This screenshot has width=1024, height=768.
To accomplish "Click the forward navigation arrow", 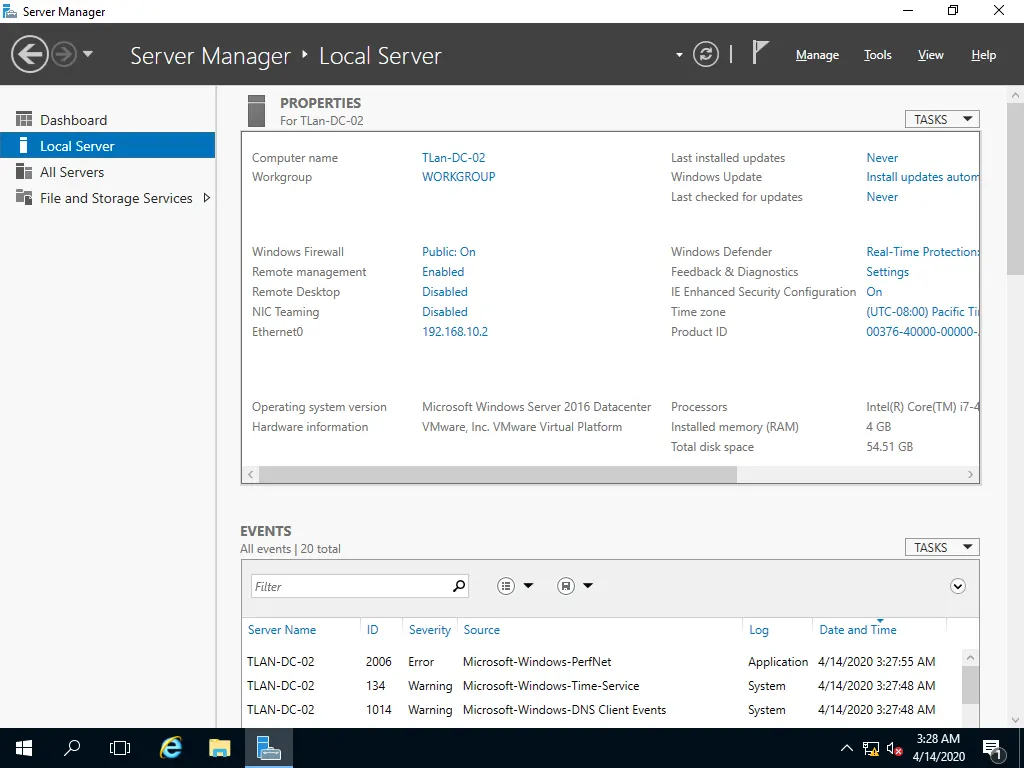I will click(x=64, y=54).
